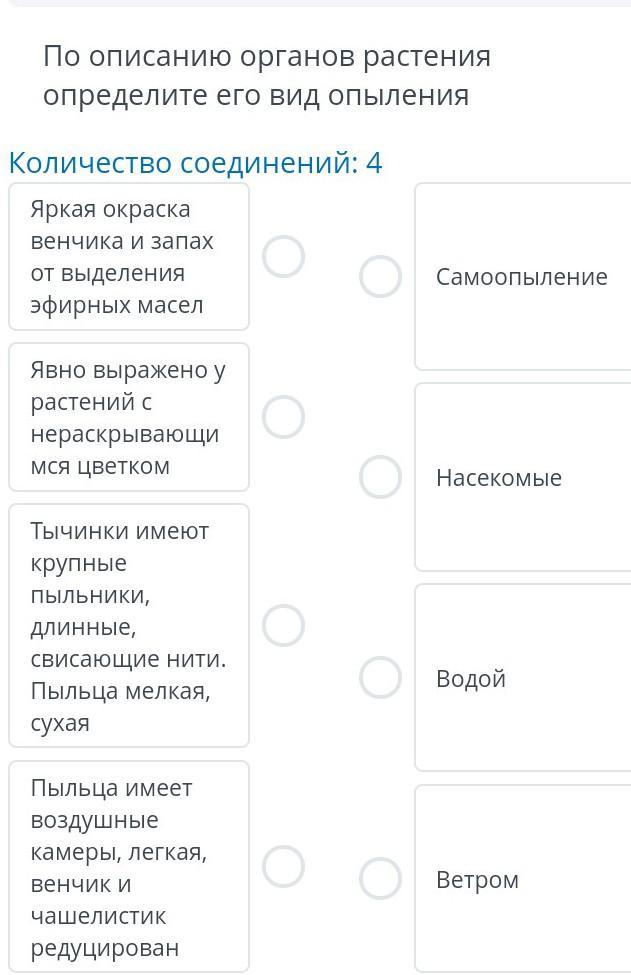Click the 'По описанию органов растения' question heading
Image resolution: width=631 pixels, height=975 pixels.
tap(266, 75)
